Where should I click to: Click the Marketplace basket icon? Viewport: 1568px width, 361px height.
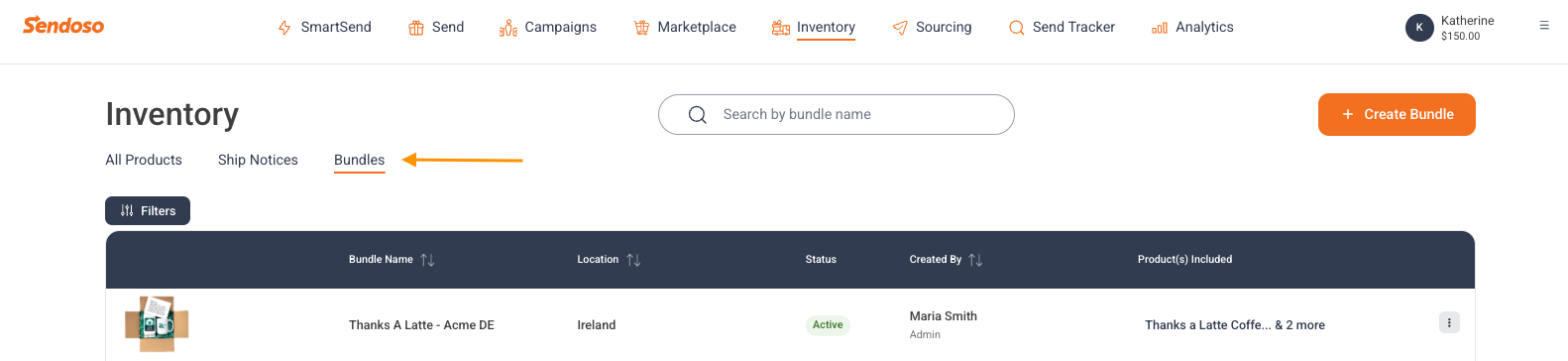click(x=641, y=28)
